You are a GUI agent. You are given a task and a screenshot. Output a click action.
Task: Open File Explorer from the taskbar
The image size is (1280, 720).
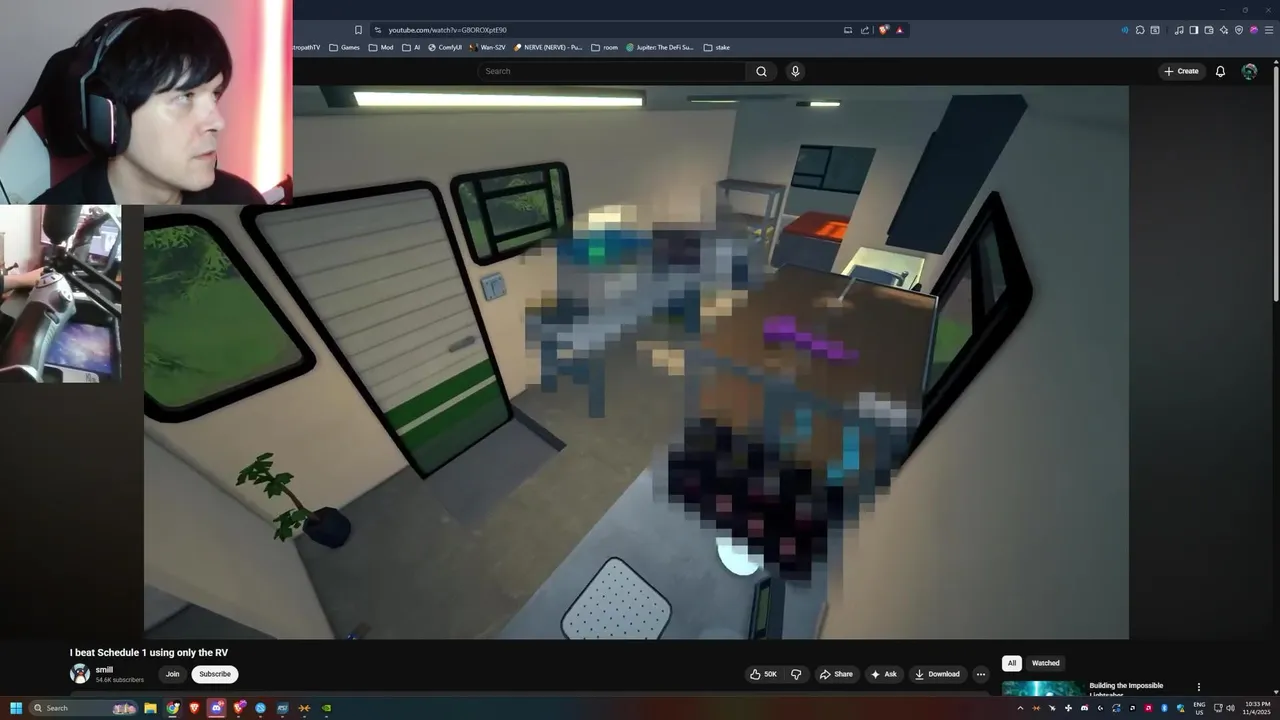click(150, 708)
